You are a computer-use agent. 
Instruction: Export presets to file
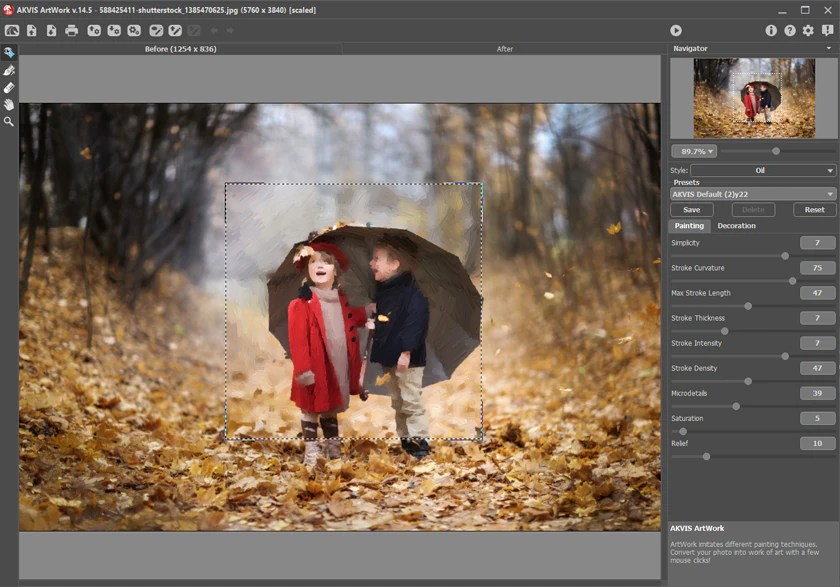point(113,30)
